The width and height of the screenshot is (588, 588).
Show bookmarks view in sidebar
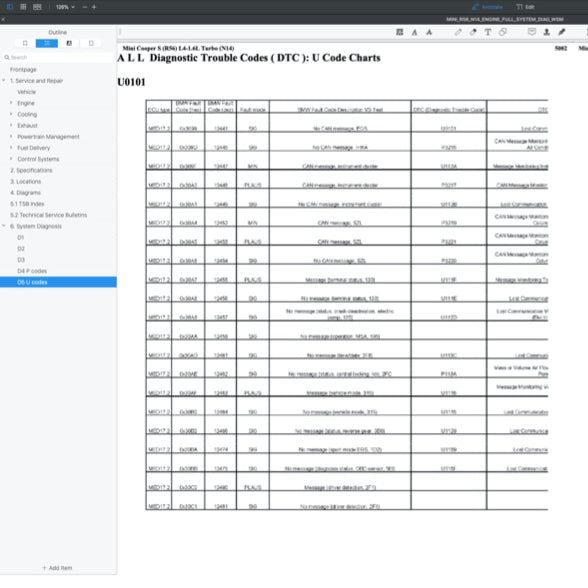point(69,44)
